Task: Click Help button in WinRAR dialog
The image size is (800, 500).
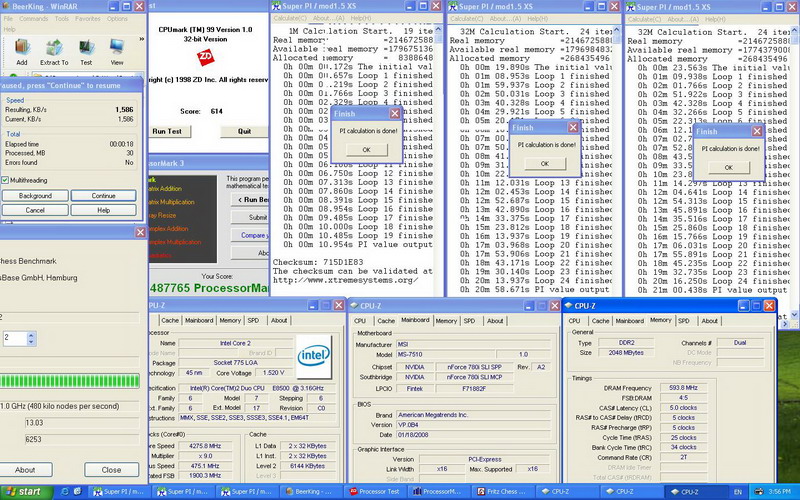Action: click(x=104, y=210)
